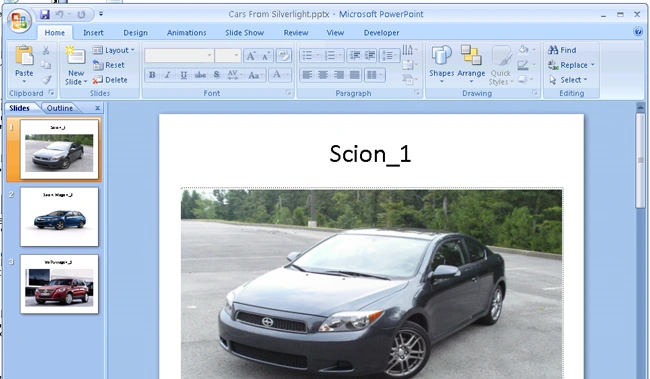Convert to SmartArt graphic
The width and height of the screenshot is (650, 379).
point(410,80)
